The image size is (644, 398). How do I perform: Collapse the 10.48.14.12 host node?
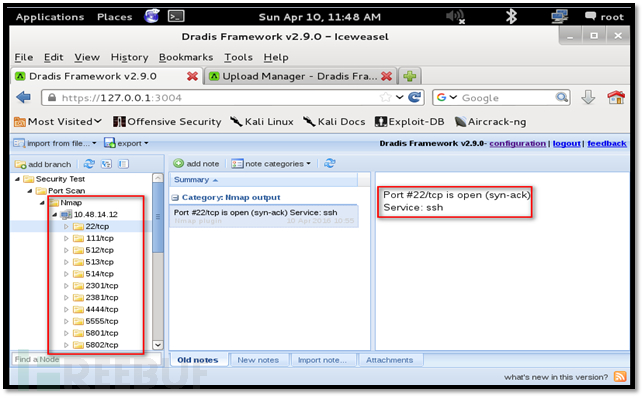pos(54,214)
